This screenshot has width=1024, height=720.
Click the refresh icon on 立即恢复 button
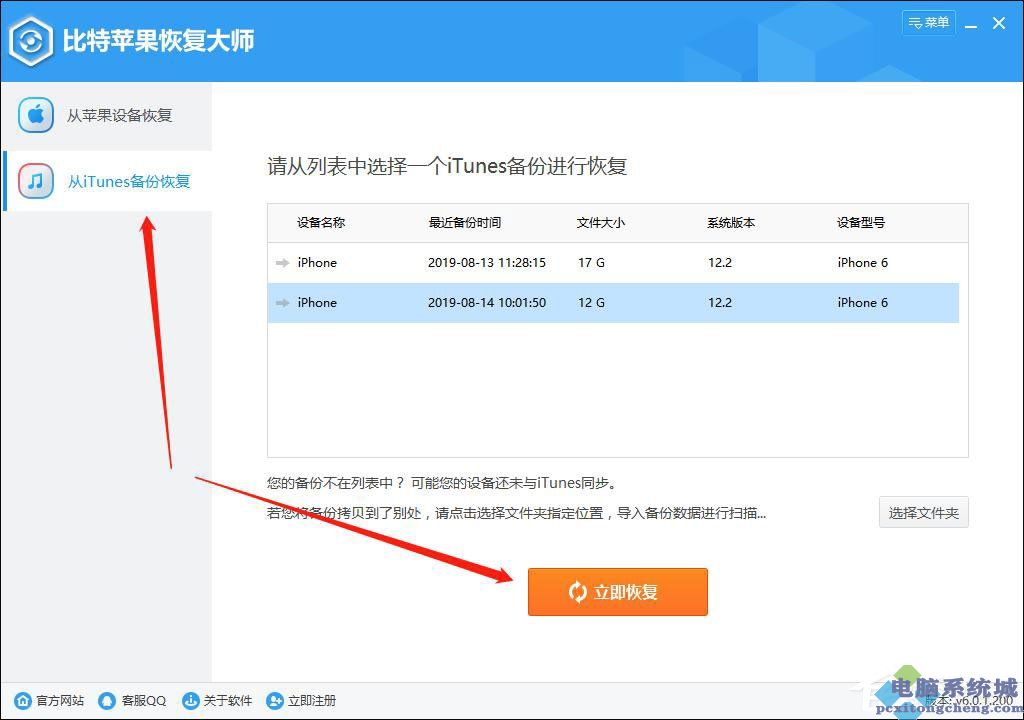tap(577, 592)
